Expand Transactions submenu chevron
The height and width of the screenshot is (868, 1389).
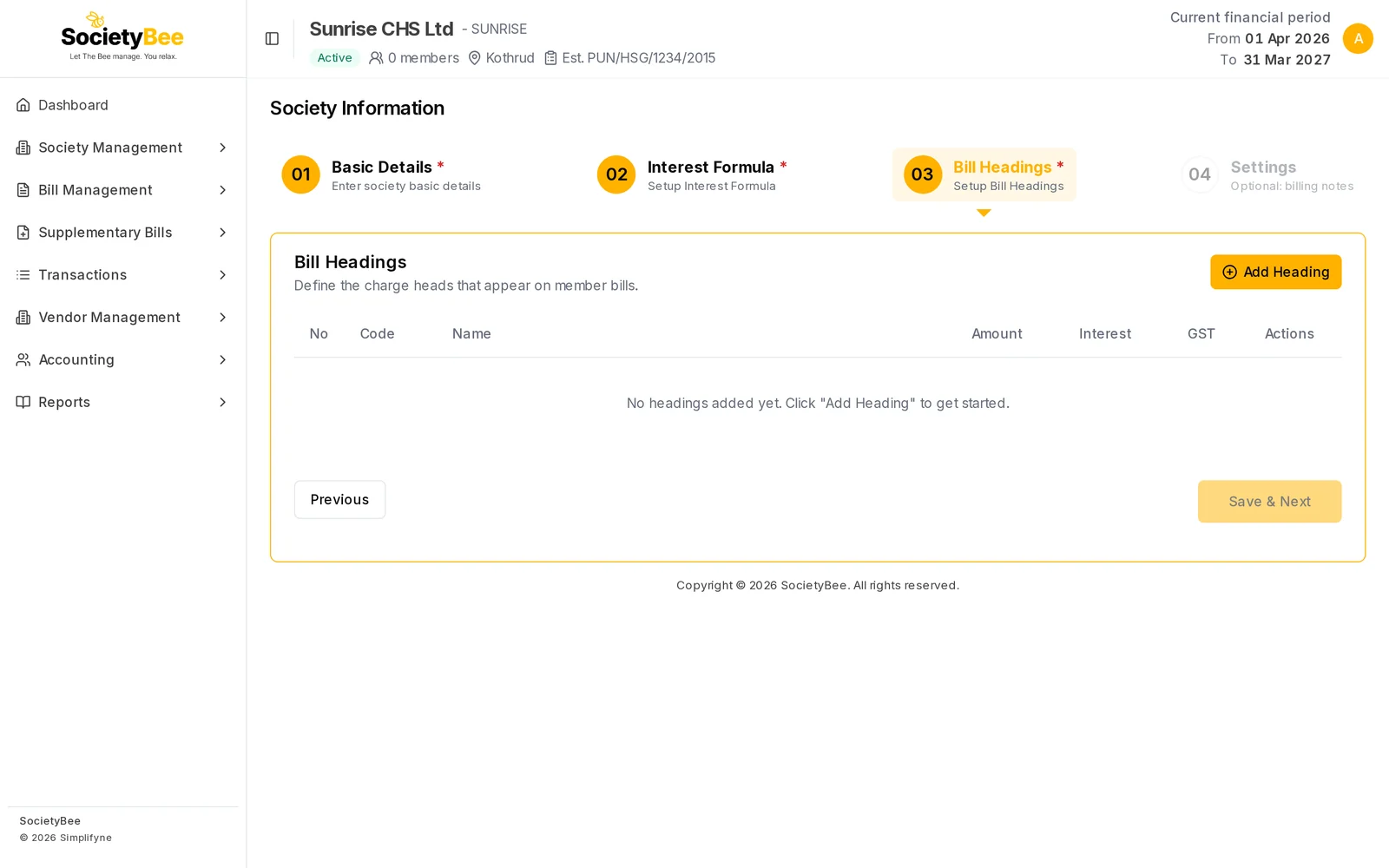pos(222,275)
